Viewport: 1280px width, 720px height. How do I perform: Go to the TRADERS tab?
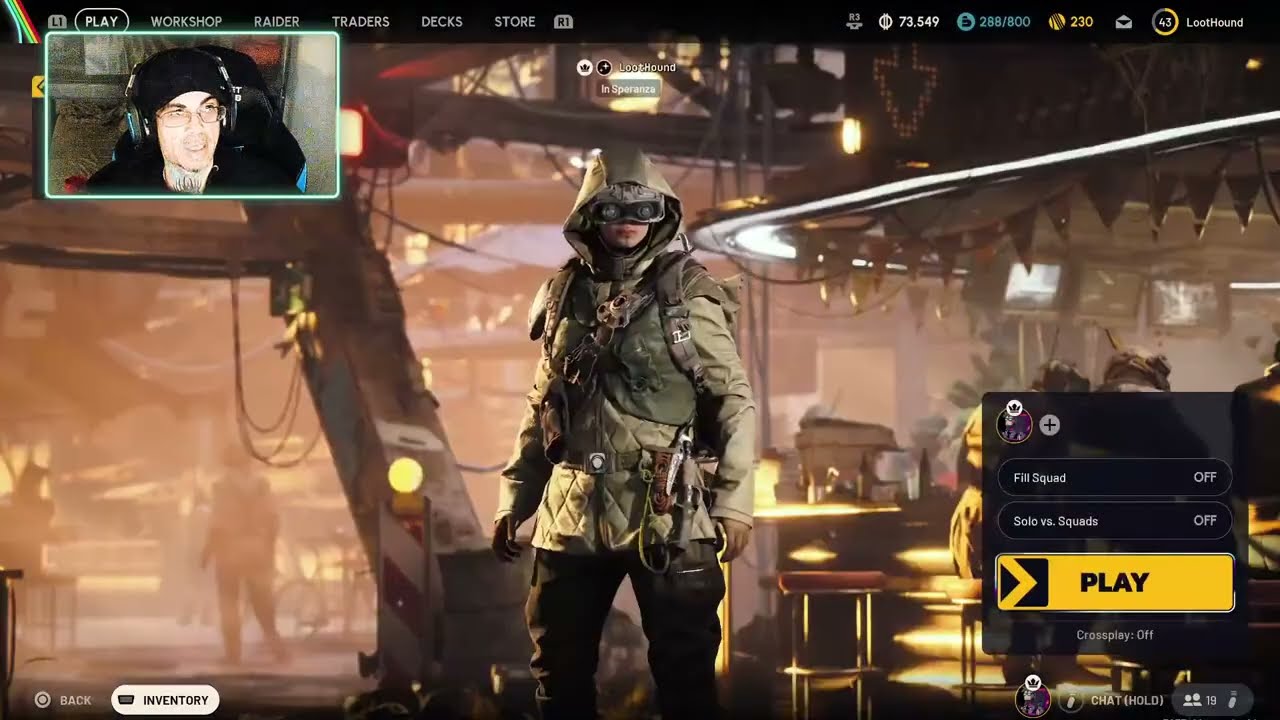(360, 21)
